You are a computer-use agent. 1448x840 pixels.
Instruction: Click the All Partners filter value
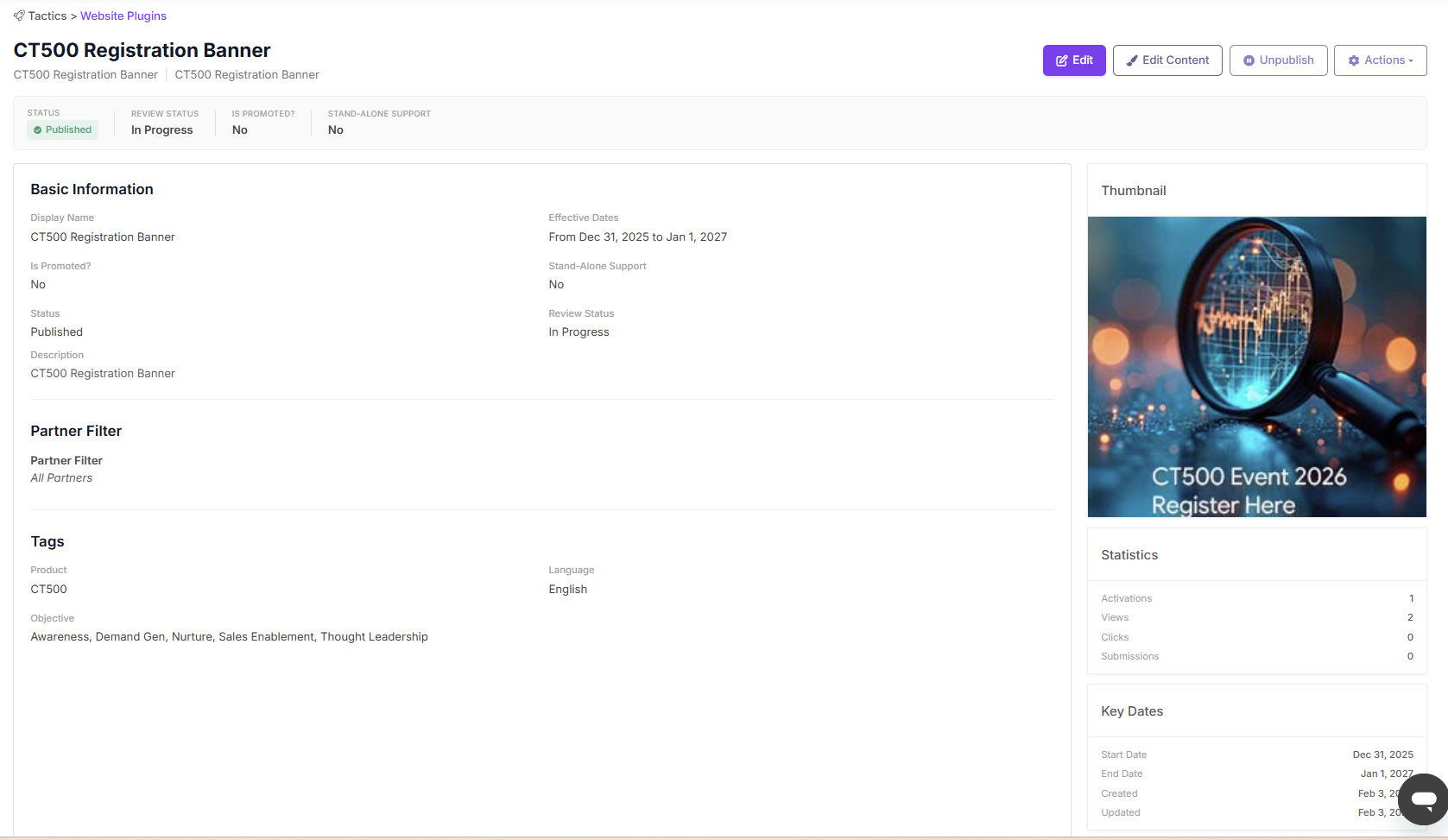61,477
